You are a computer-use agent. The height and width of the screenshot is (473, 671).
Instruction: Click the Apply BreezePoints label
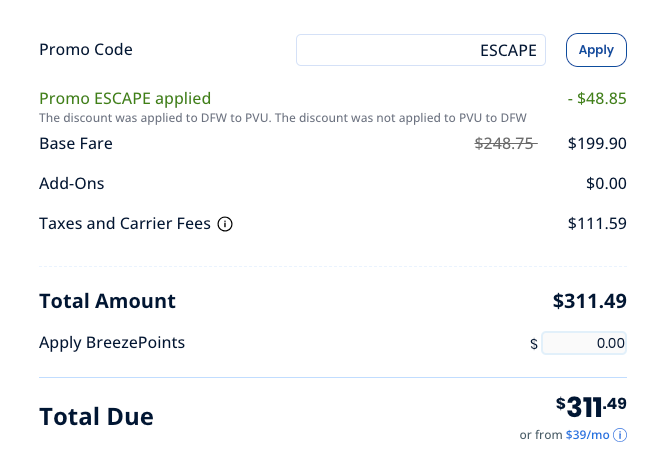[112, 343]
